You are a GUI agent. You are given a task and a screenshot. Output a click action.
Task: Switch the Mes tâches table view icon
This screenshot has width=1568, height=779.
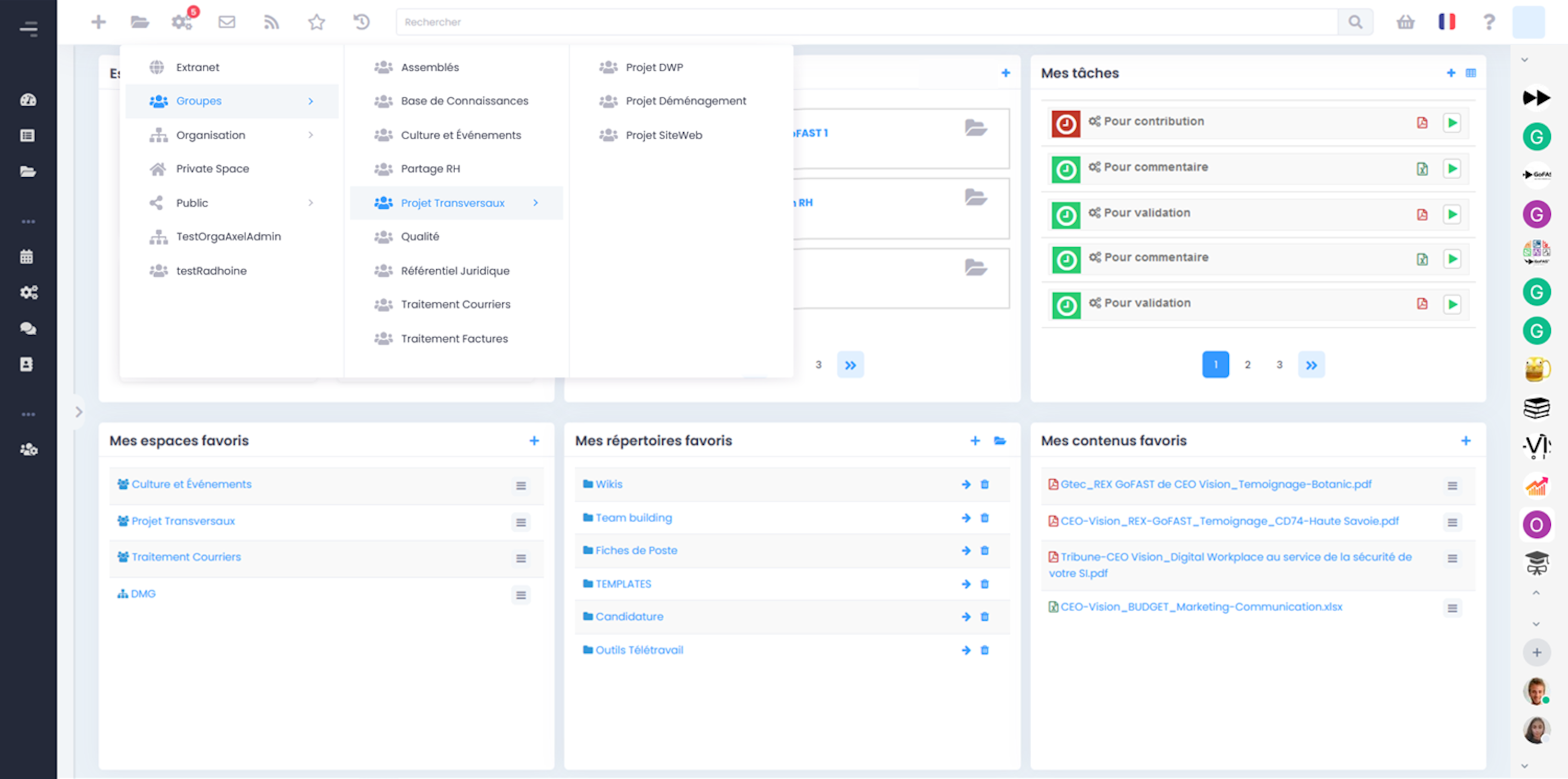point(1471,73)
